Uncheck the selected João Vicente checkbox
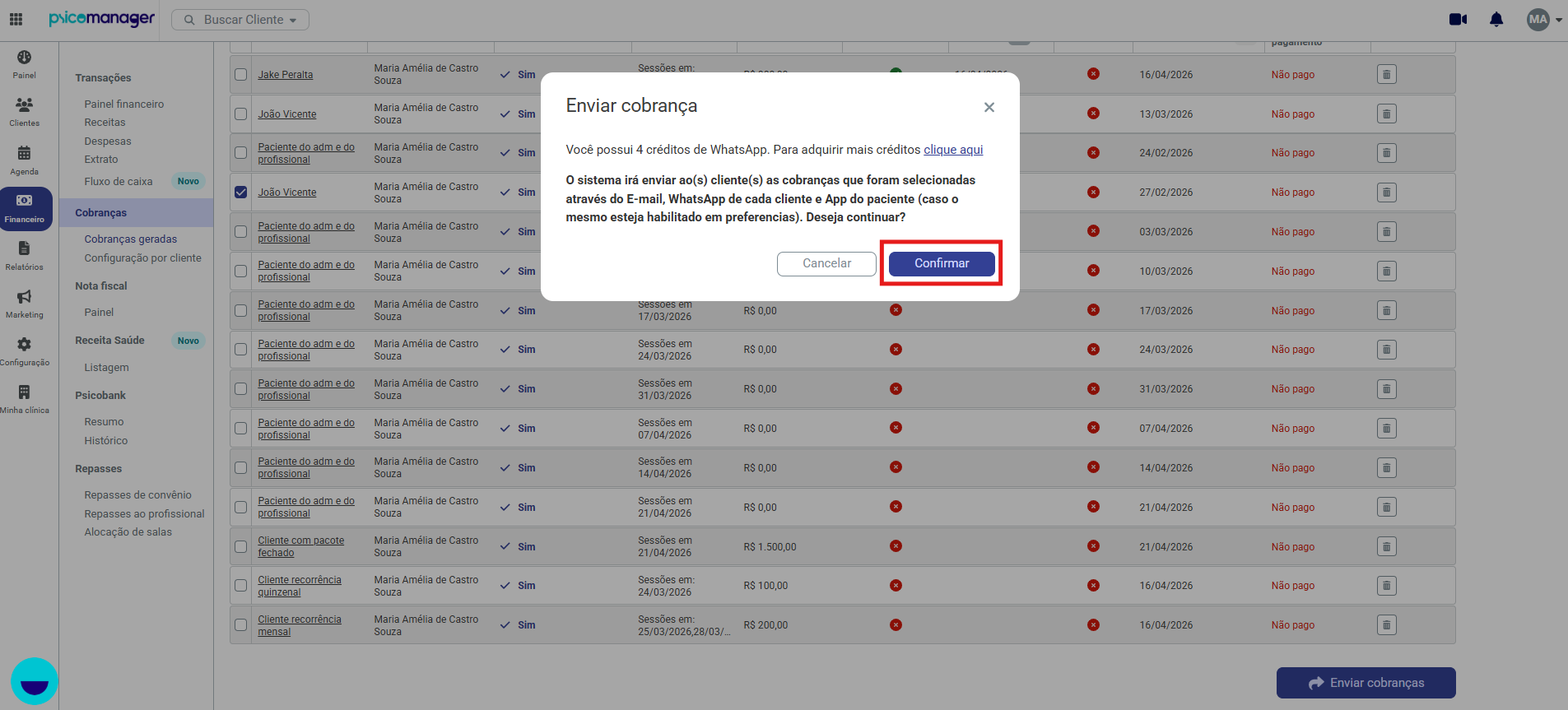1568x710 pixels. [x=240, y=192]
